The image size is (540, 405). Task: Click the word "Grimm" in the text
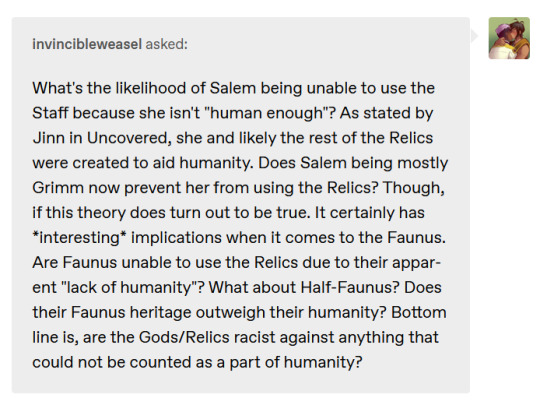pos(58,188)
